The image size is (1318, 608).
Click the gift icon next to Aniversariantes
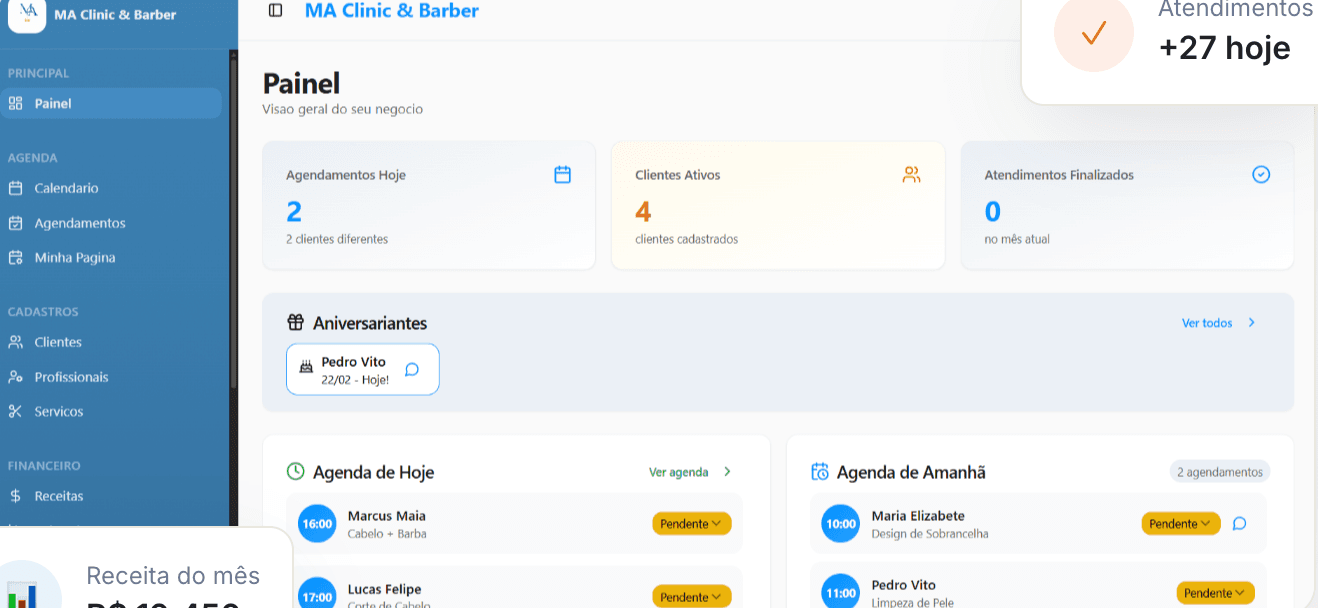(295, 322)
